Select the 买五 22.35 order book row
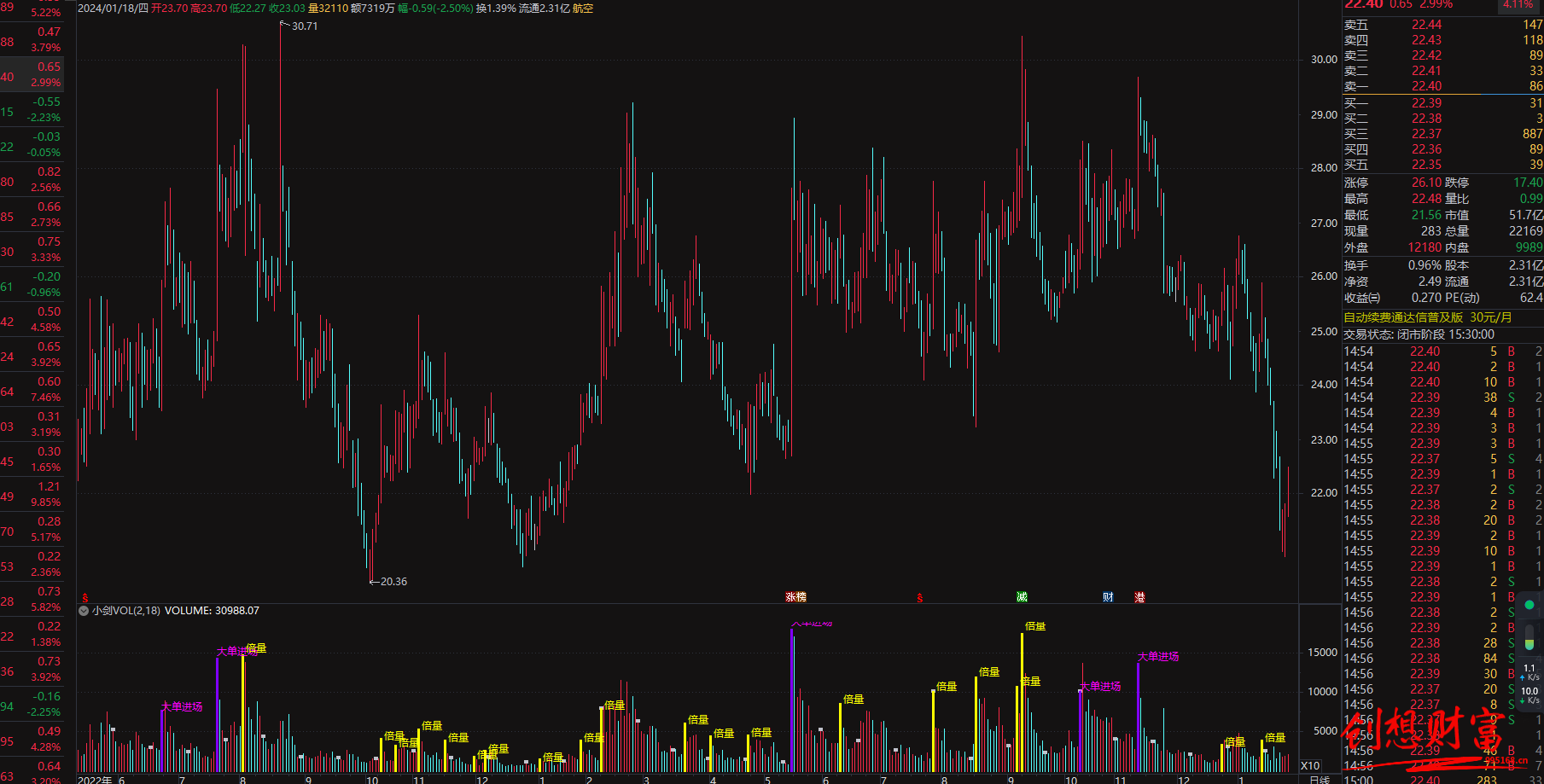 tap(1442, 165)
